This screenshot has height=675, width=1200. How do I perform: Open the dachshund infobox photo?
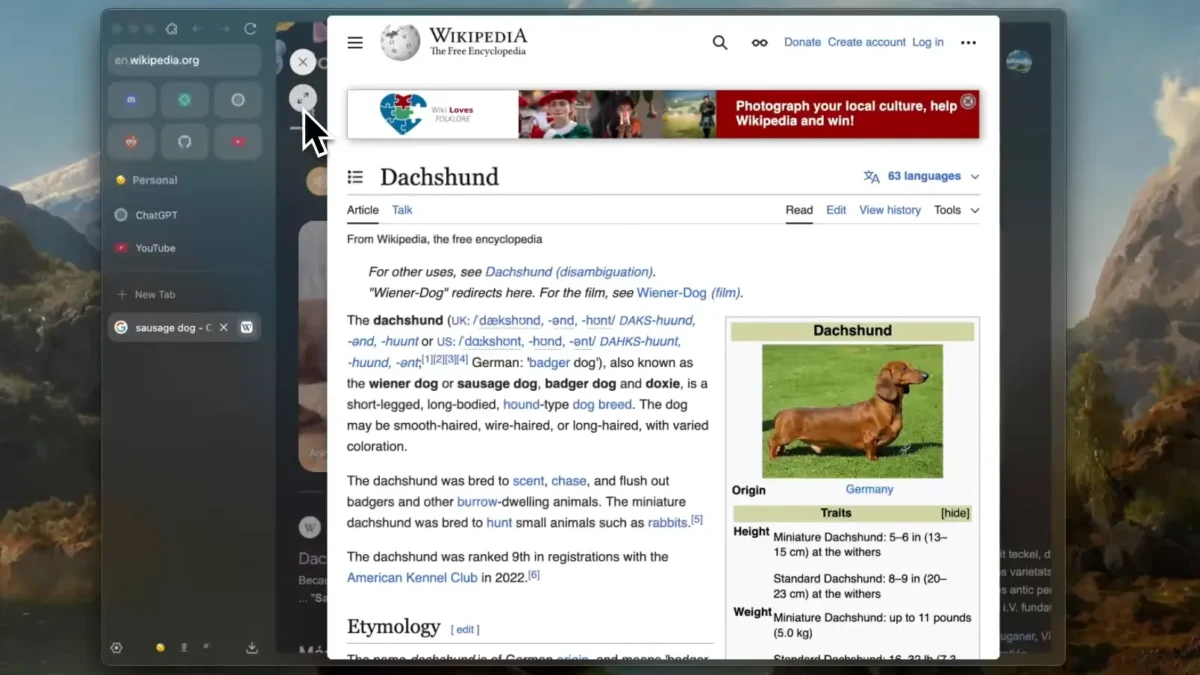[852, 411]
